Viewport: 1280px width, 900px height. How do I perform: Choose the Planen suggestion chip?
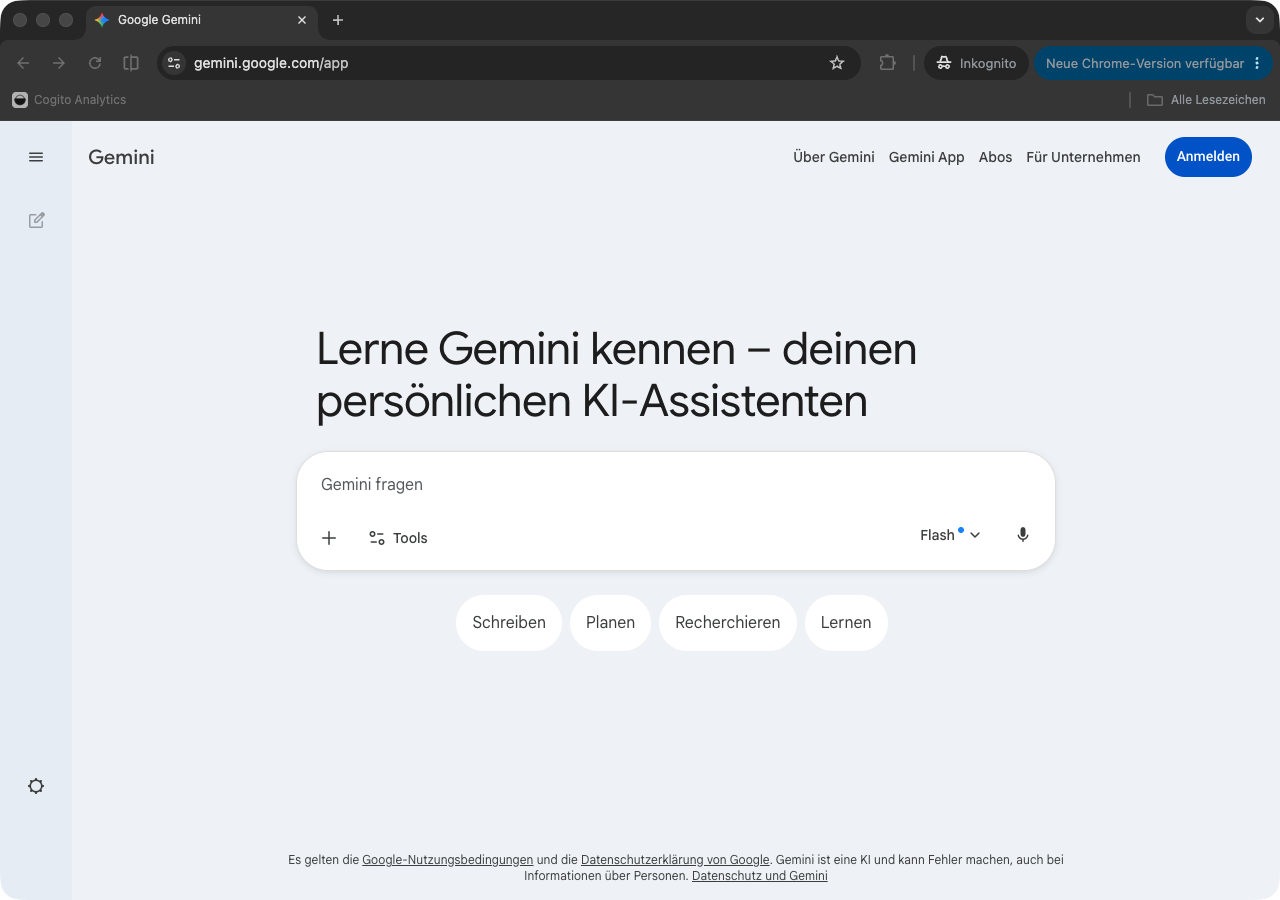[610, 623]
